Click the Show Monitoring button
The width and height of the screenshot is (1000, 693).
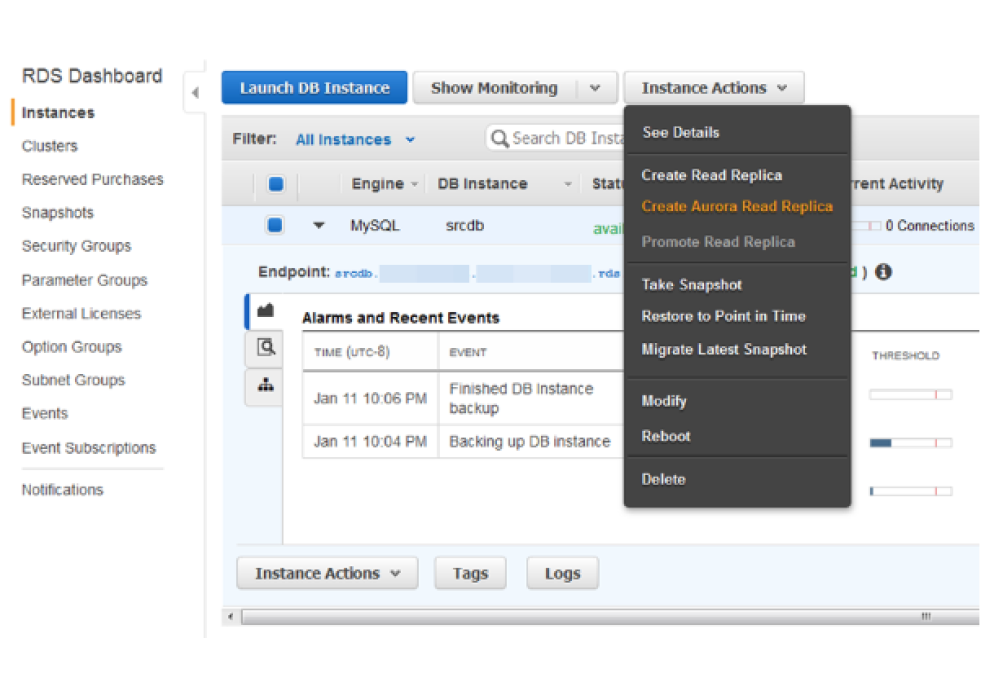click(x=494, y=88)
